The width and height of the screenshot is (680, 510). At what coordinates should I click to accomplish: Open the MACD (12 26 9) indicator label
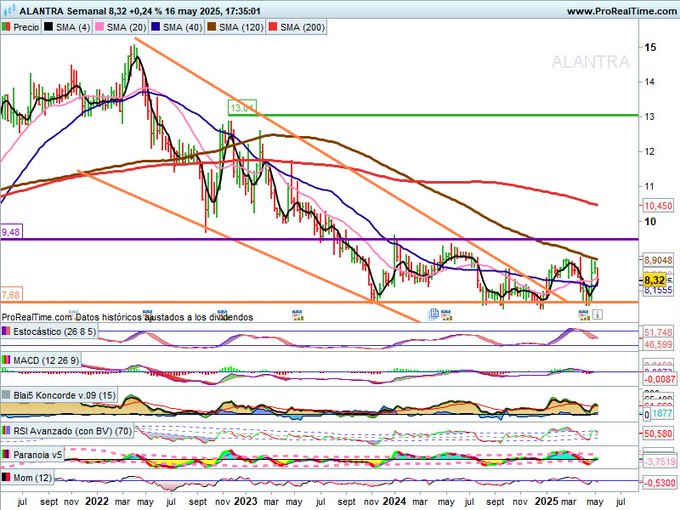tap(46, 360)
